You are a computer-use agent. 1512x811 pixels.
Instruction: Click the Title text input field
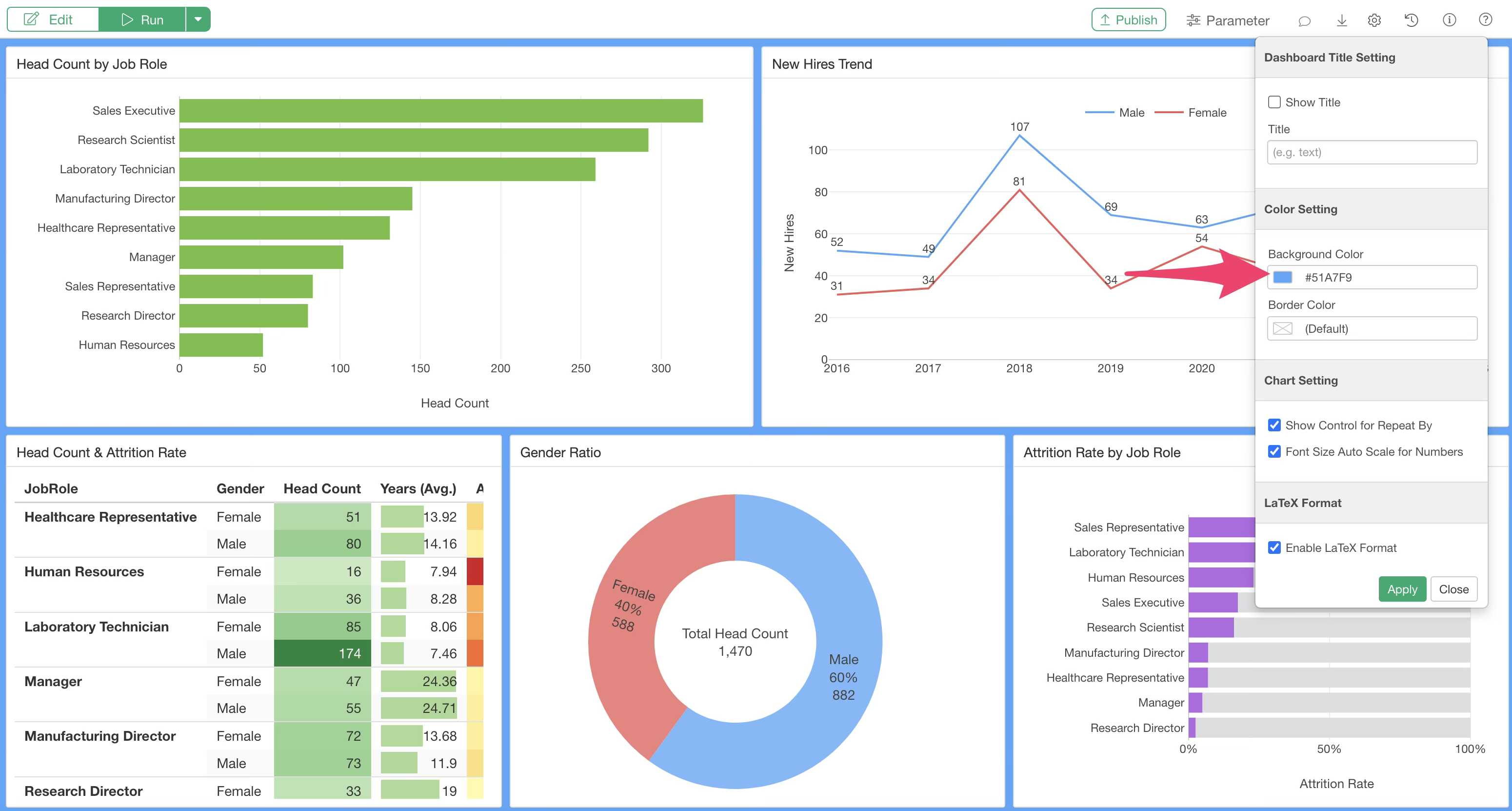pos(1372,152)
